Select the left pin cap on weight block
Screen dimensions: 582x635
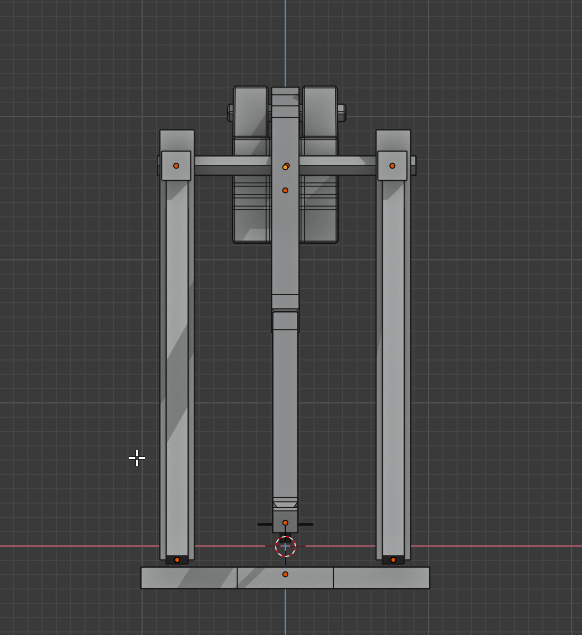pos(230,113)
